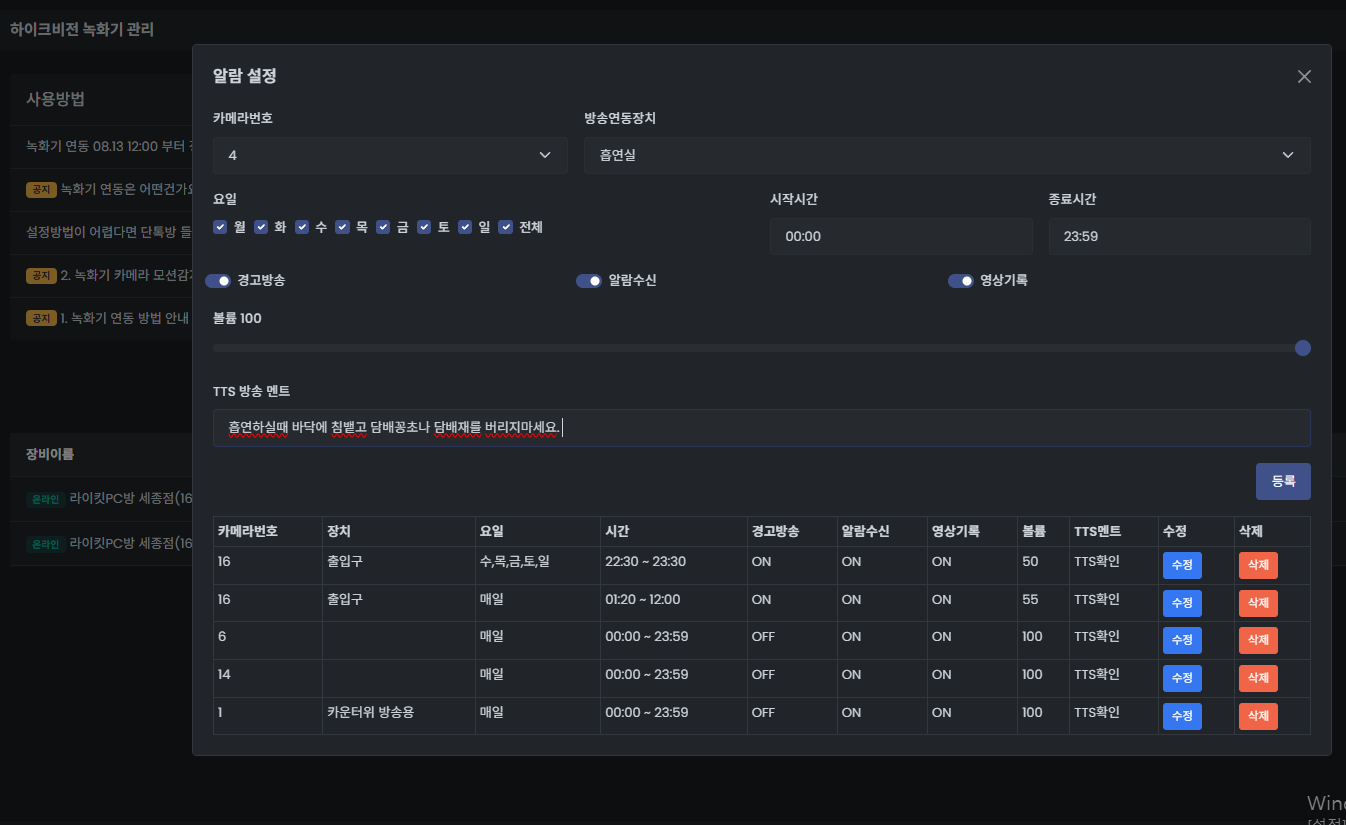
Task: Toggle the 토 weekday checkbox
Action: pos(424,227)
